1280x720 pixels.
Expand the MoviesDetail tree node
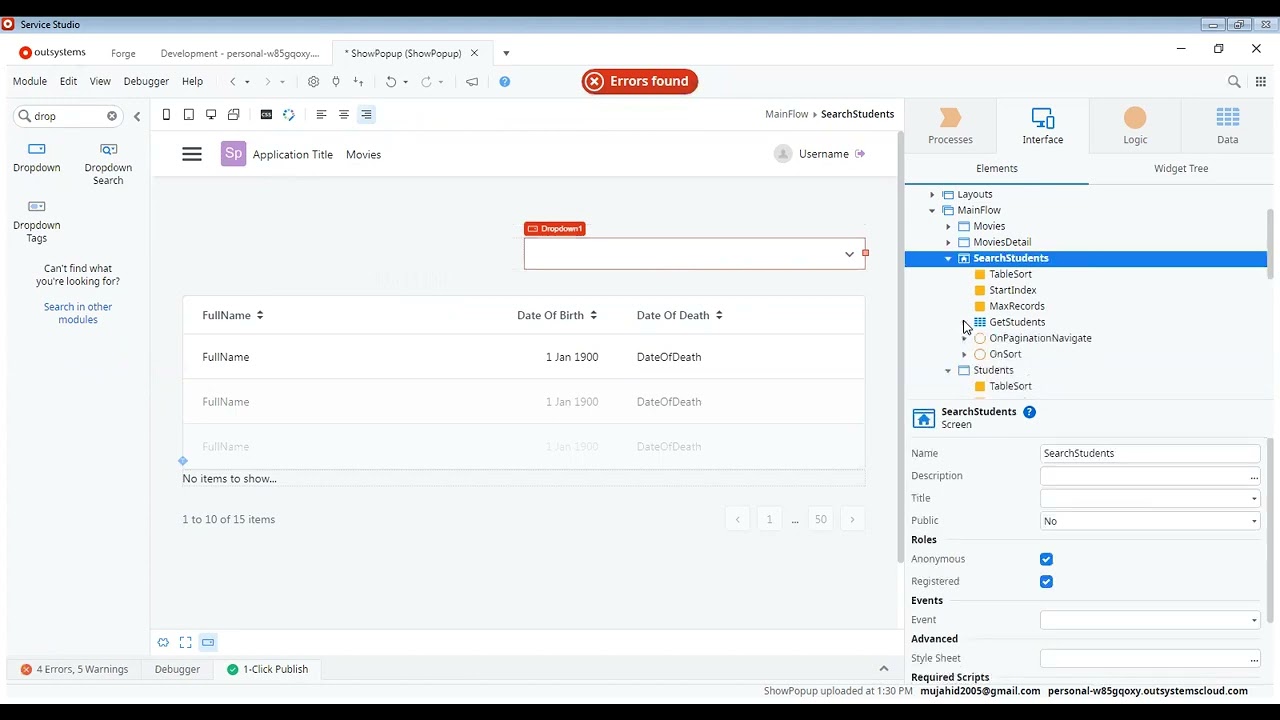pos(948,242)
